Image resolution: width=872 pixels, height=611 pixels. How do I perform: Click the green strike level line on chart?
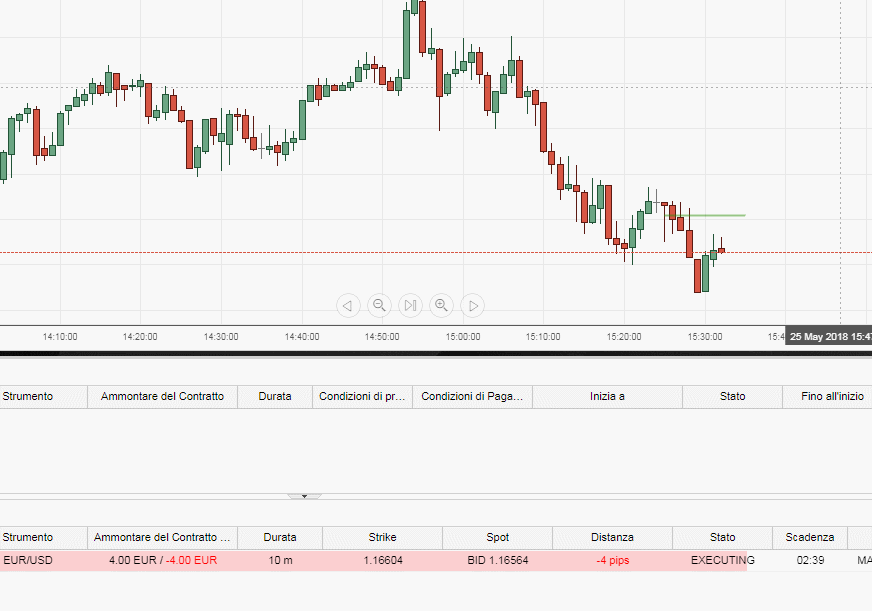[705, 215]
